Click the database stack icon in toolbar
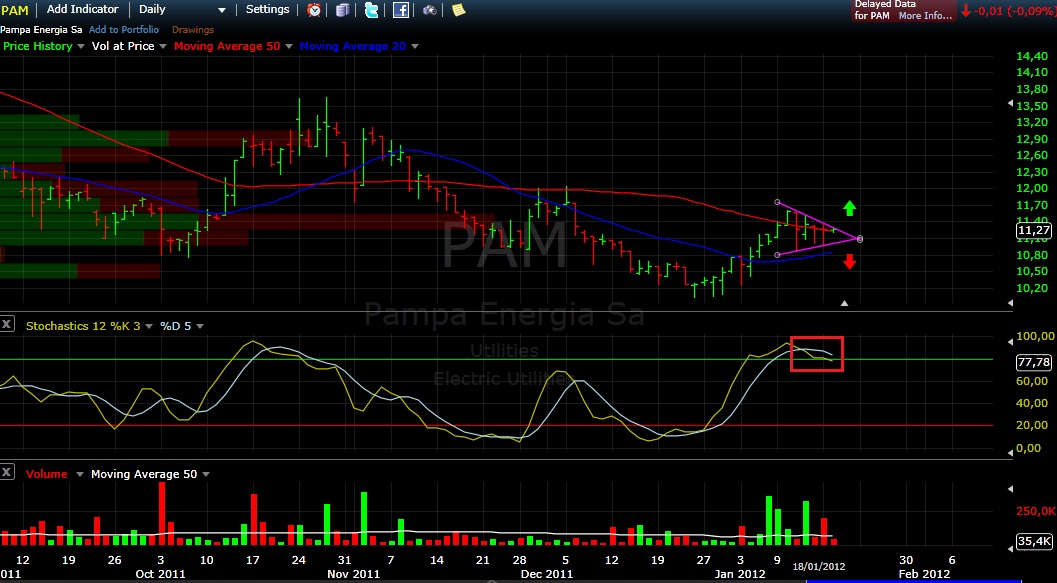This screenshot has width=1057, height=583. pos(343,9)
